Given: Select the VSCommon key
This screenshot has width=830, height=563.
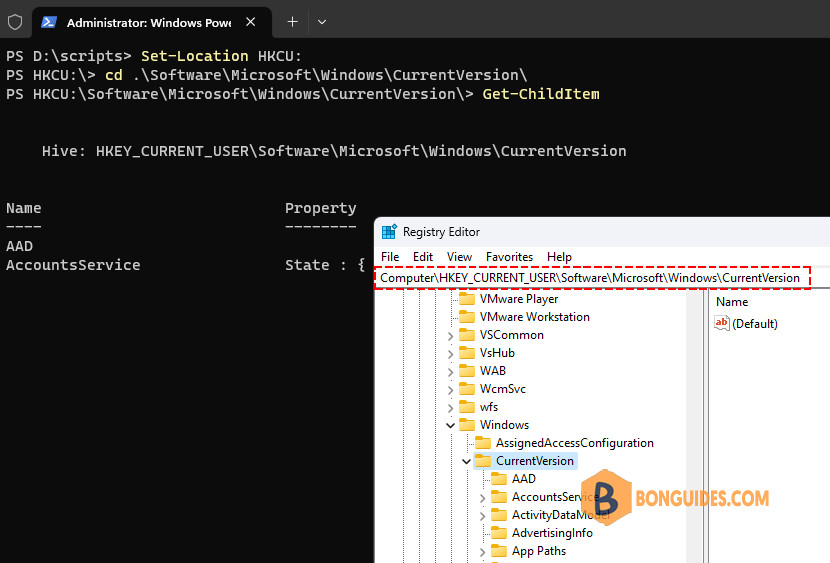Looking at the screenshot, I should [x=511, y=335].
